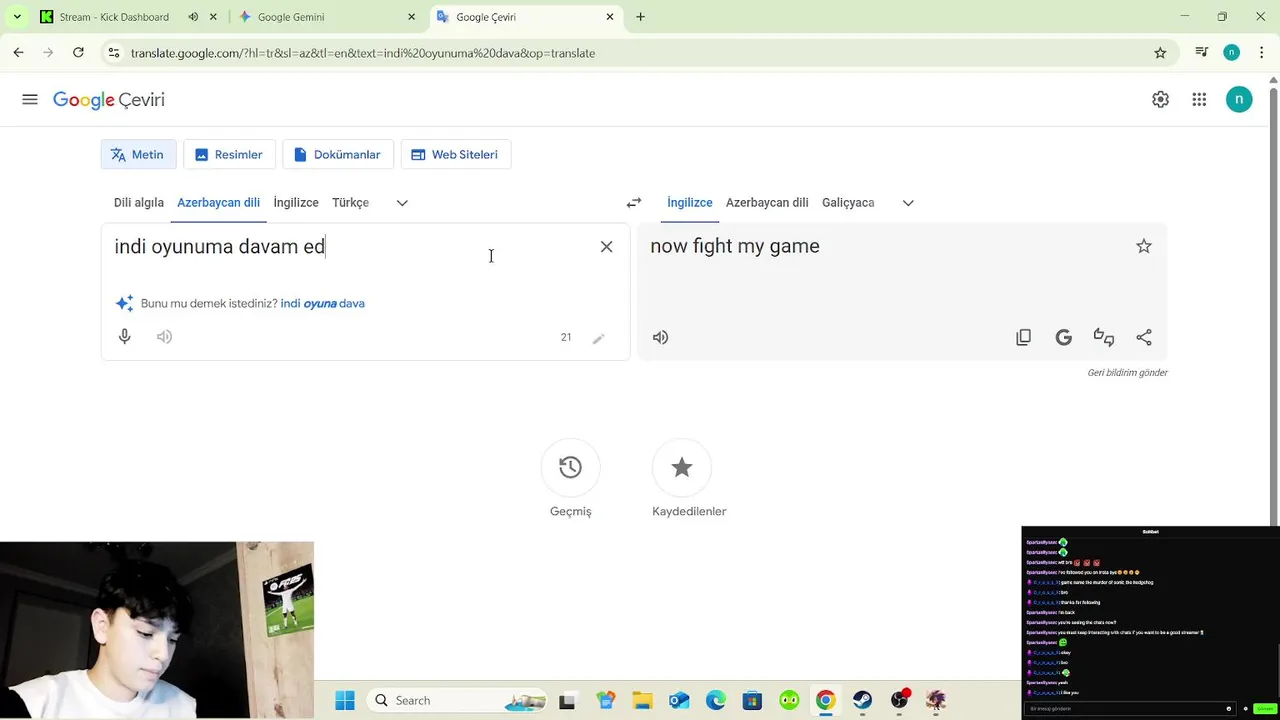This screenshot has height=720, width=1280.
Task: Switch to Web Siteleri translation
Action: [456, 155]
